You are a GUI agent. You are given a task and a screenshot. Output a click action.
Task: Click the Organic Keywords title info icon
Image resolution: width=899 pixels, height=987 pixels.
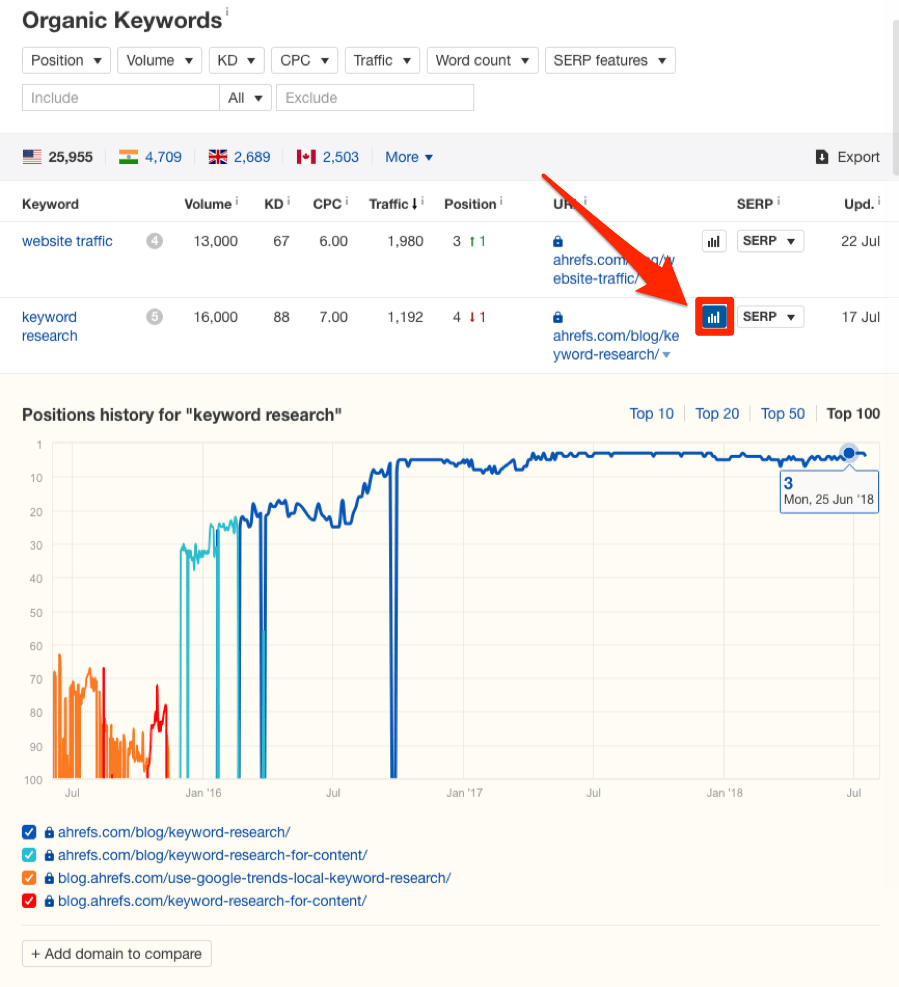point(227,11)
